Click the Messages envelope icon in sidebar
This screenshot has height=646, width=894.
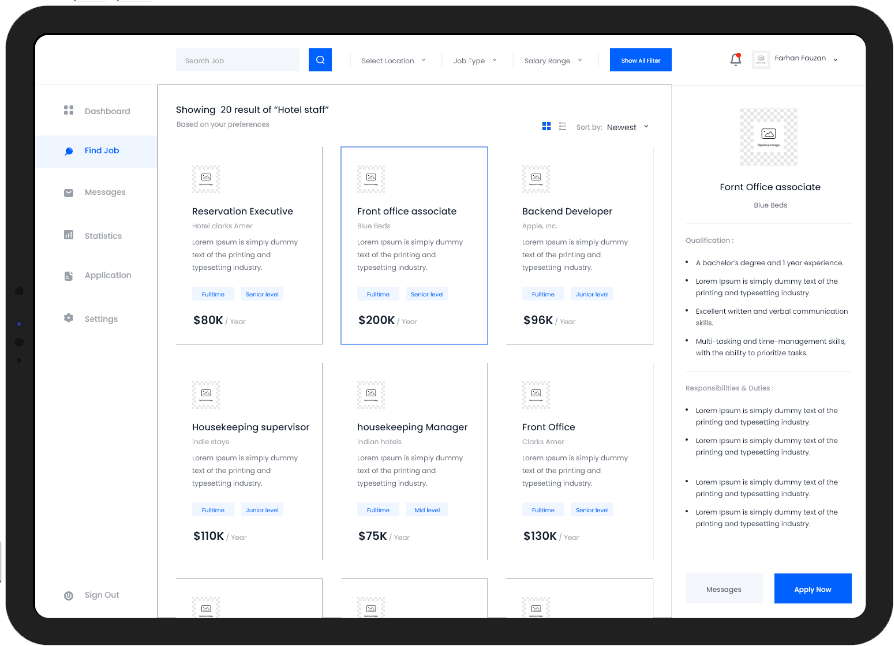coord(69,192)
